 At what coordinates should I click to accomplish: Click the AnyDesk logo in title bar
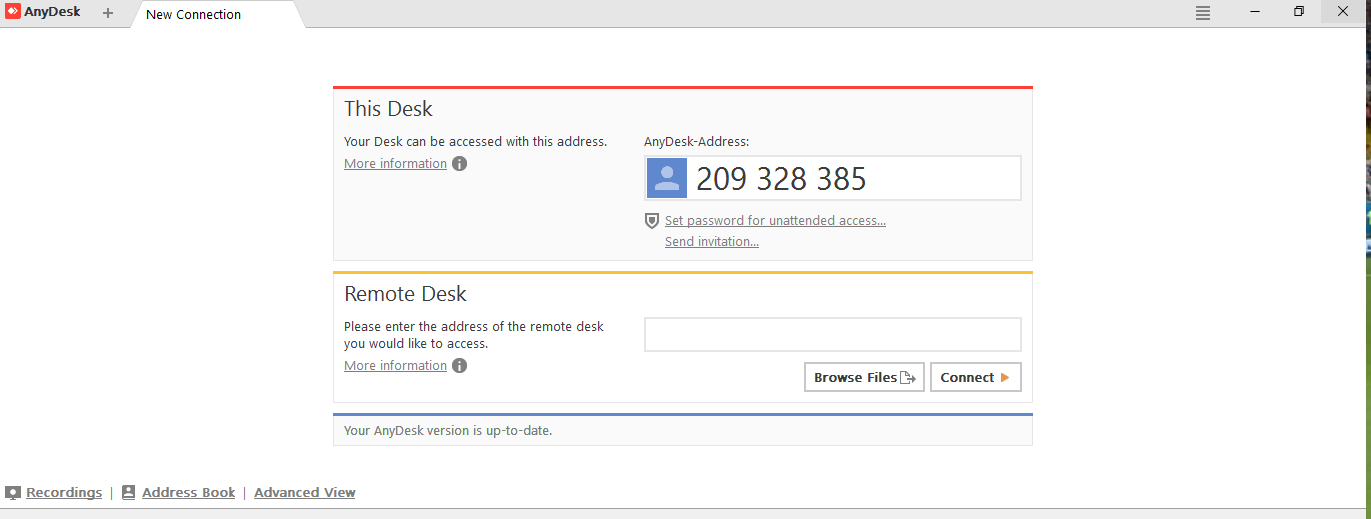point(13,12)
